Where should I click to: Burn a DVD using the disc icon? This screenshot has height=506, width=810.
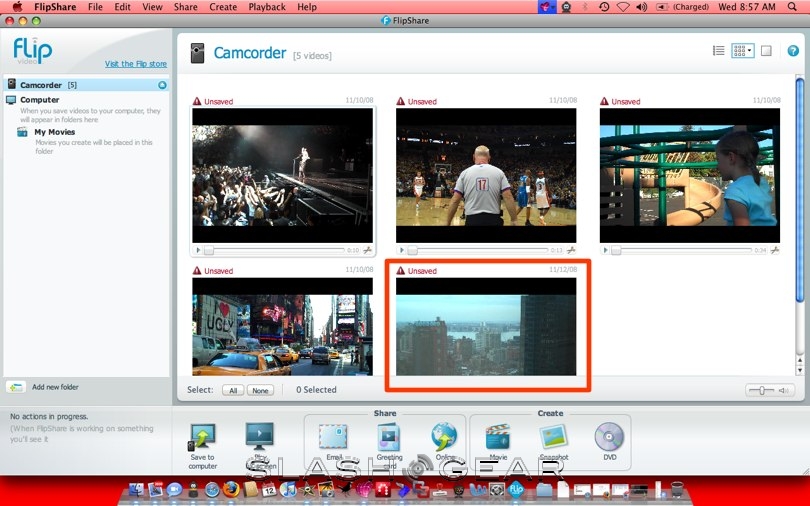point(608,437)
